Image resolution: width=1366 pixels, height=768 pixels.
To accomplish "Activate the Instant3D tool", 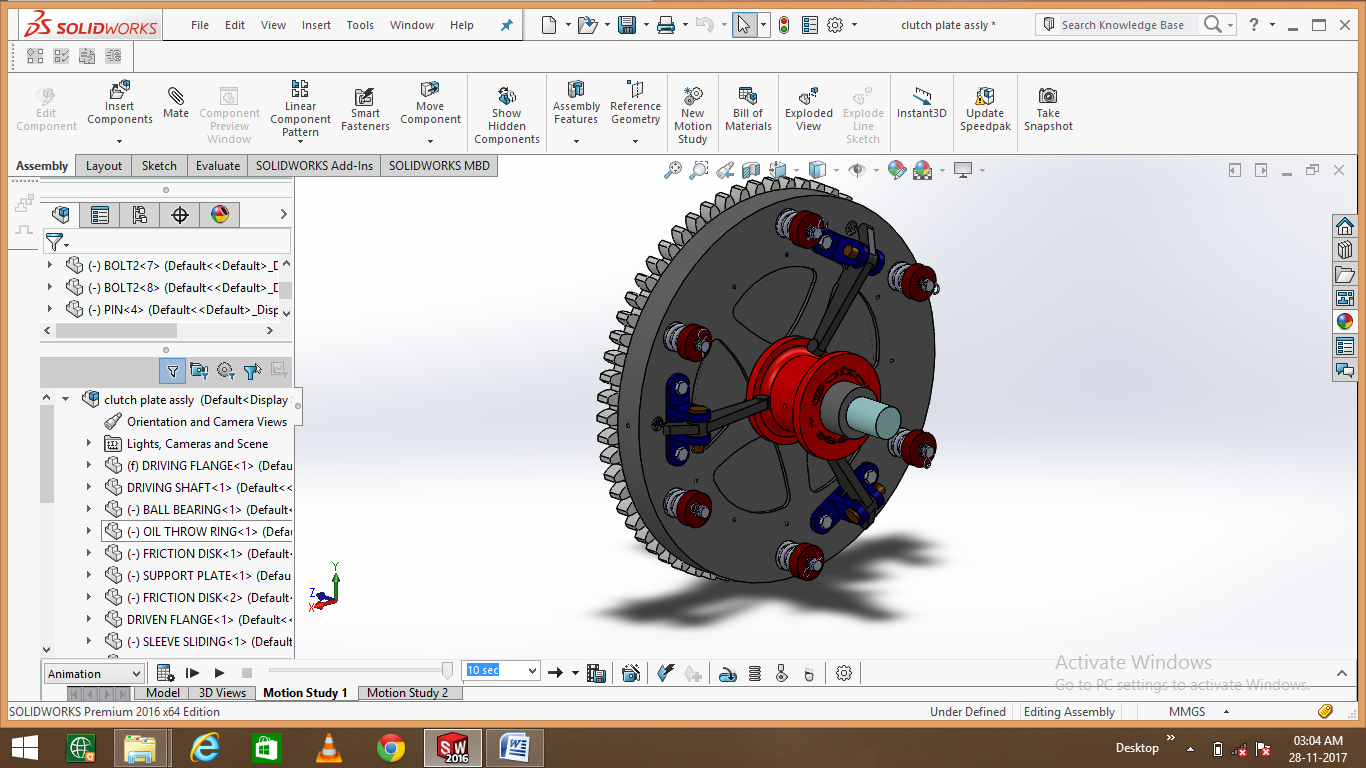I will click(921, 105).
